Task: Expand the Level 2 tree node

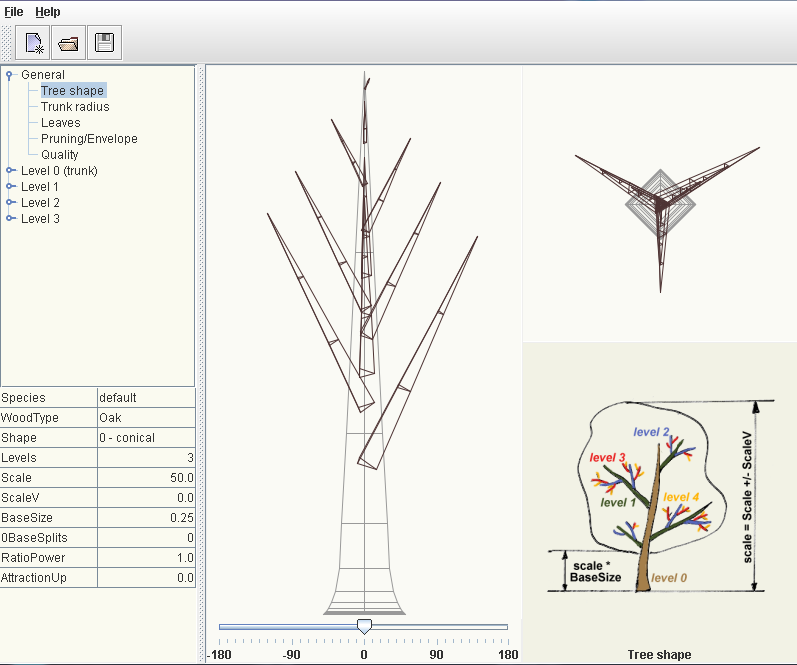Action: click(10, 203)
